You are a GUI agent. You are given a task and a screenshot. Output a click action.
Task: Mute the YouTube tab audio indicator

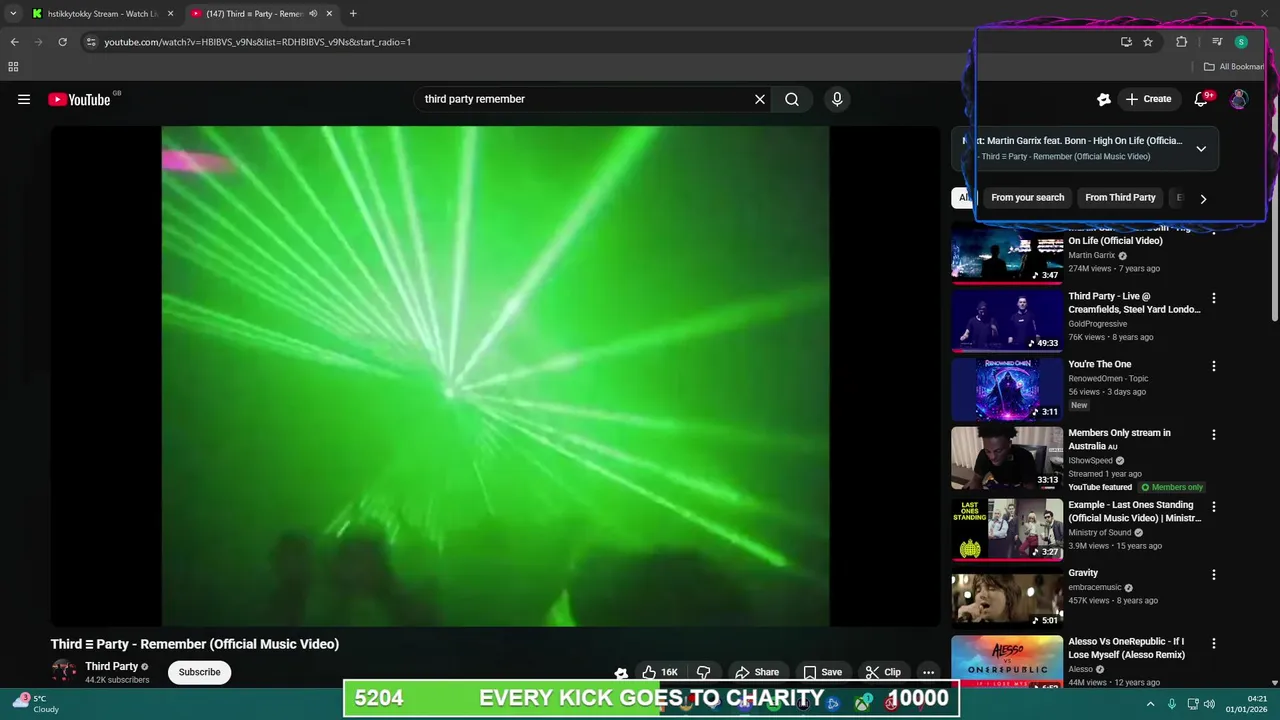[x=313, y=14]
